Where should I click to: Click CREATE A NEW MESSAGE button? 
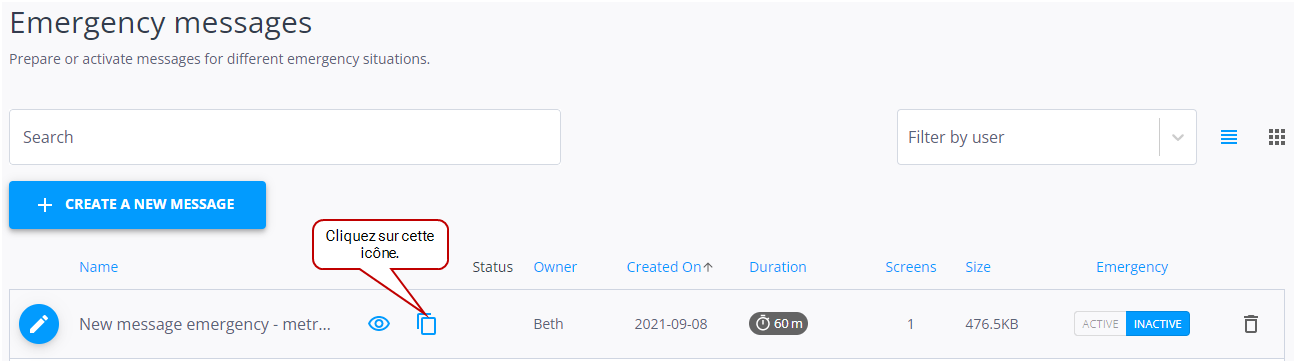point(137,205)
